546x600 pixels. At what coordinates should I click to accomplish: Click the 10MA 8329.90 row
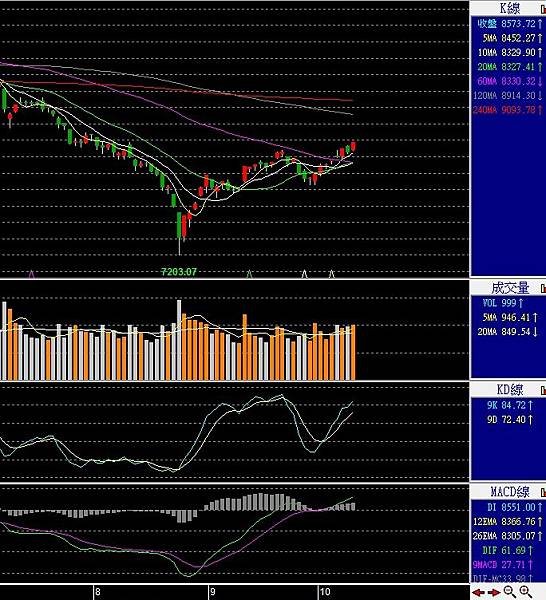tap(510, 52)
